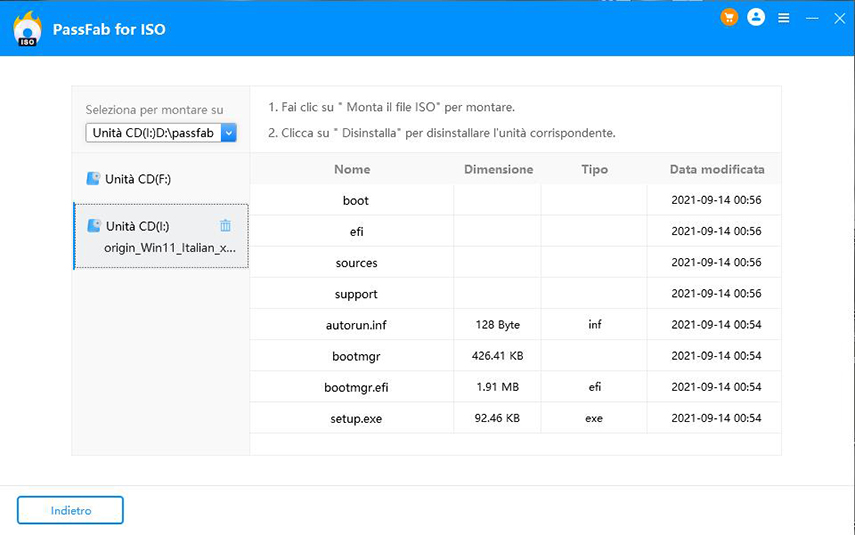Open the hamburger menu in title bar
Screen dimensions: 855x535
tap(784, 18)
